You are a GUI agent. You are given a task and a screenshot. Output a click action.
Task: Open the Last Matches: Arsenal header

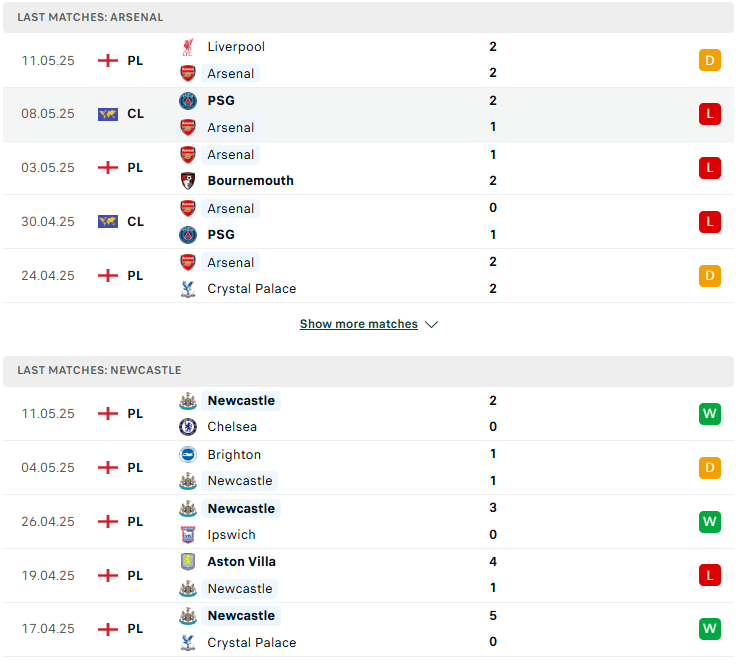pyautogui.click(x=368, y=18)
